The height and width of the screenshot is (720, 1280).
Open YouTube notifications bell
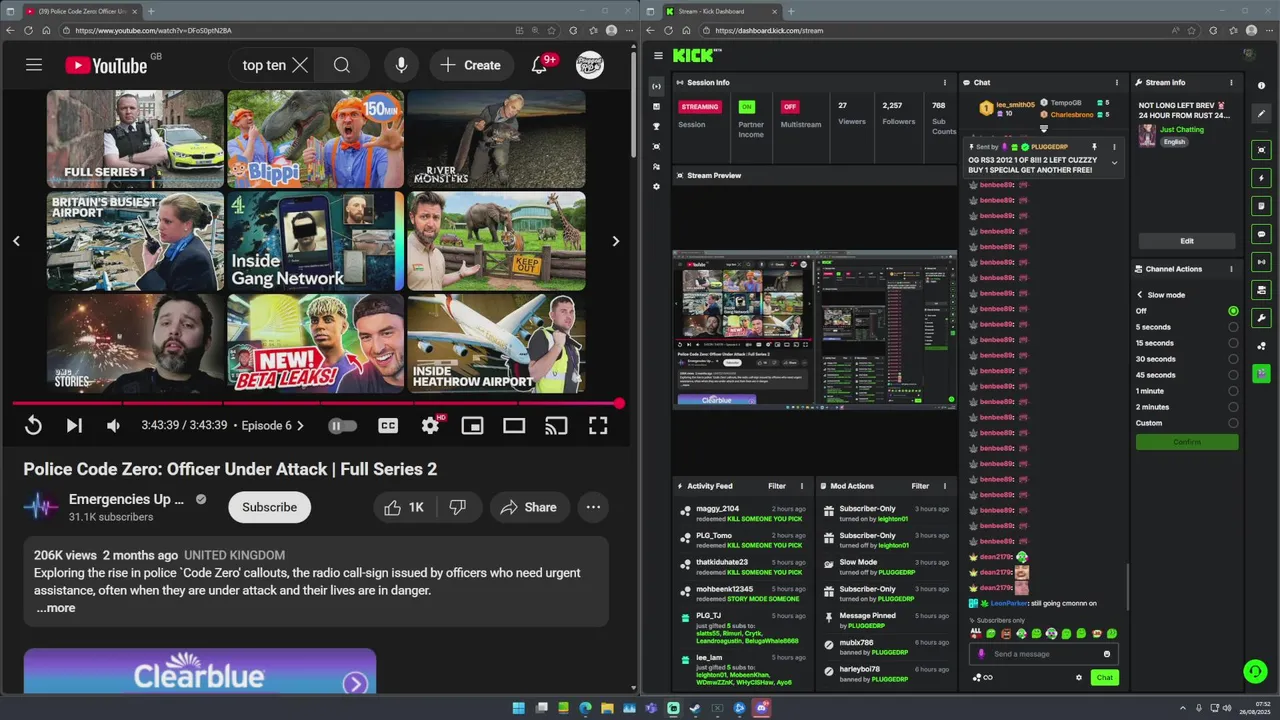point(539,65)
